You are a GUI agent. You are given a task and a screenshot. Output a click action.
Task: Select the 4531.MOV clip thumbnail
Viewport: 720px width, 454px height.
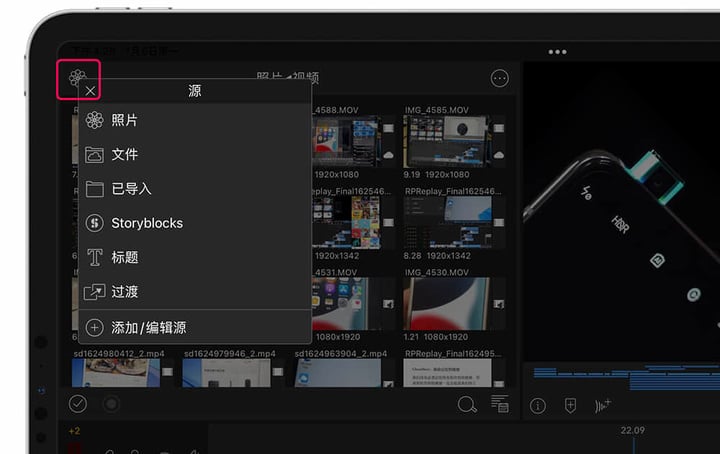[347, 304]
